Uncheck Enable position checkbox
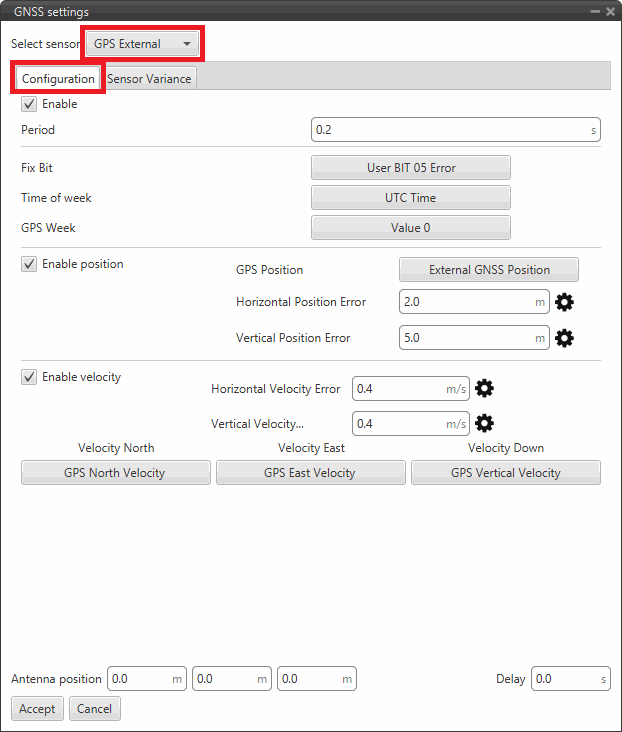Viewport: 622px width, 732px height. (29, 264)
